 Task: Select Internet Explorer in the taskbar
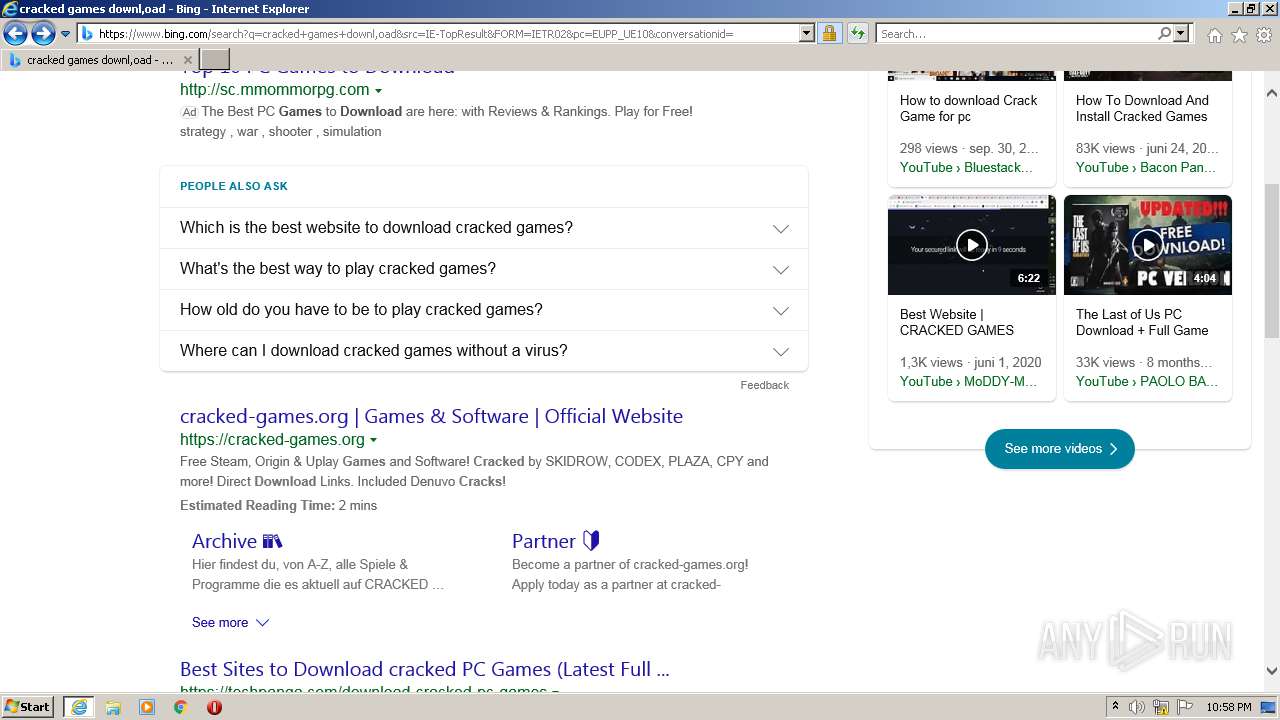point(78,707)
